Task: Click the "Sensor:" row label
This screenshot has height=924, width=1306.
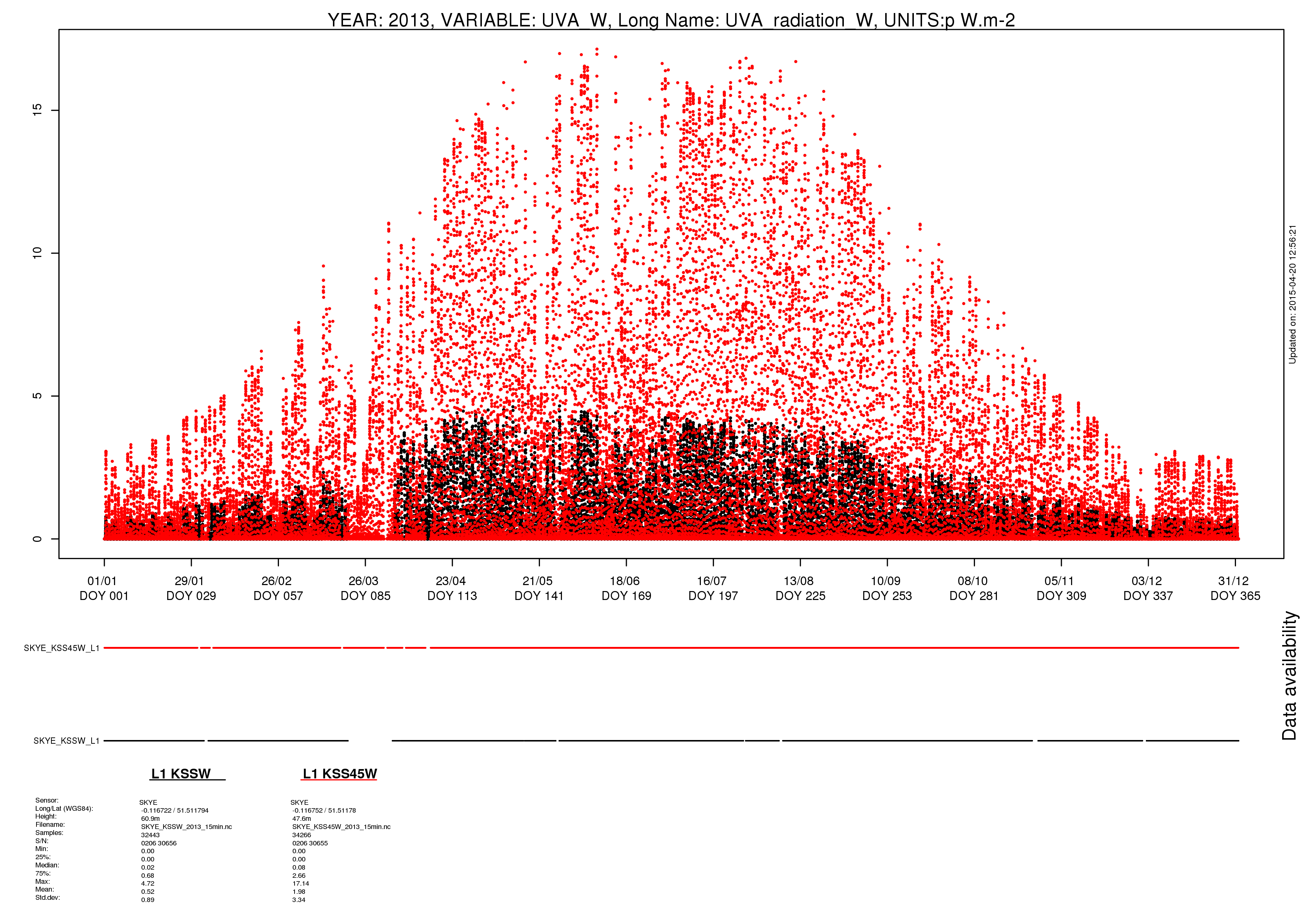Action: tap(47, 800)
